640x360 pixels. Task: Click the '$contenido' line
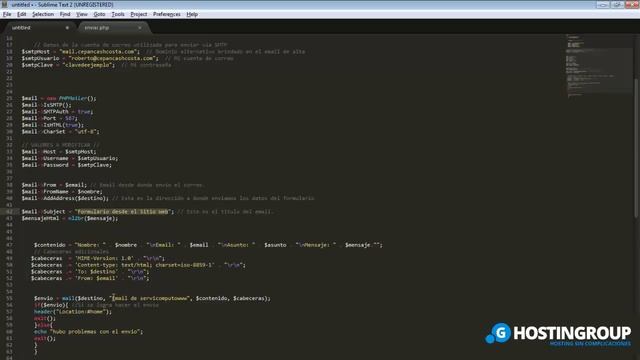pos(208,245)
